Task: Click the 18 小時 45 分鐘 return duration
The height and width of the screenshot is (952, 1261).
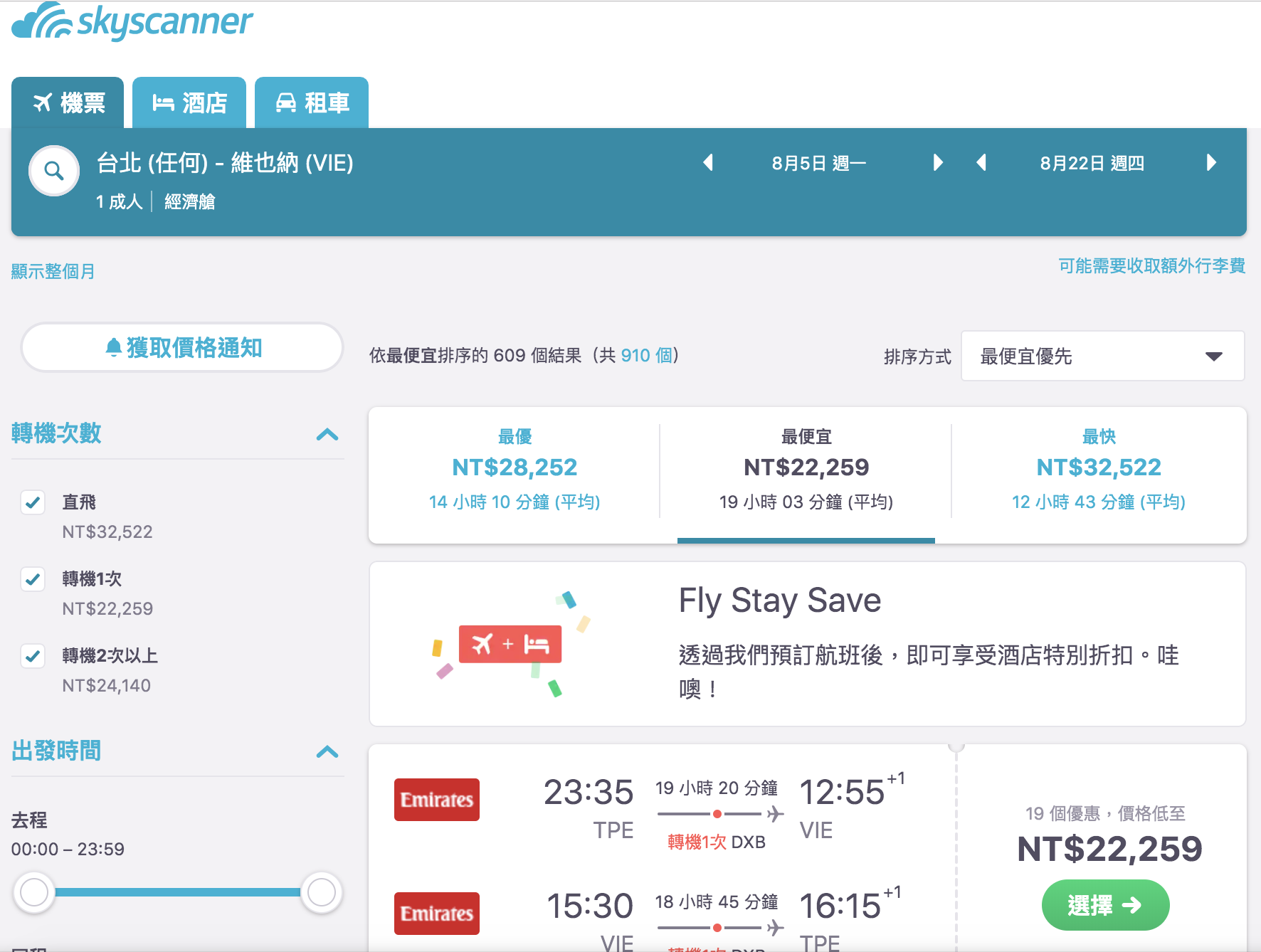Action: [717, 901]
